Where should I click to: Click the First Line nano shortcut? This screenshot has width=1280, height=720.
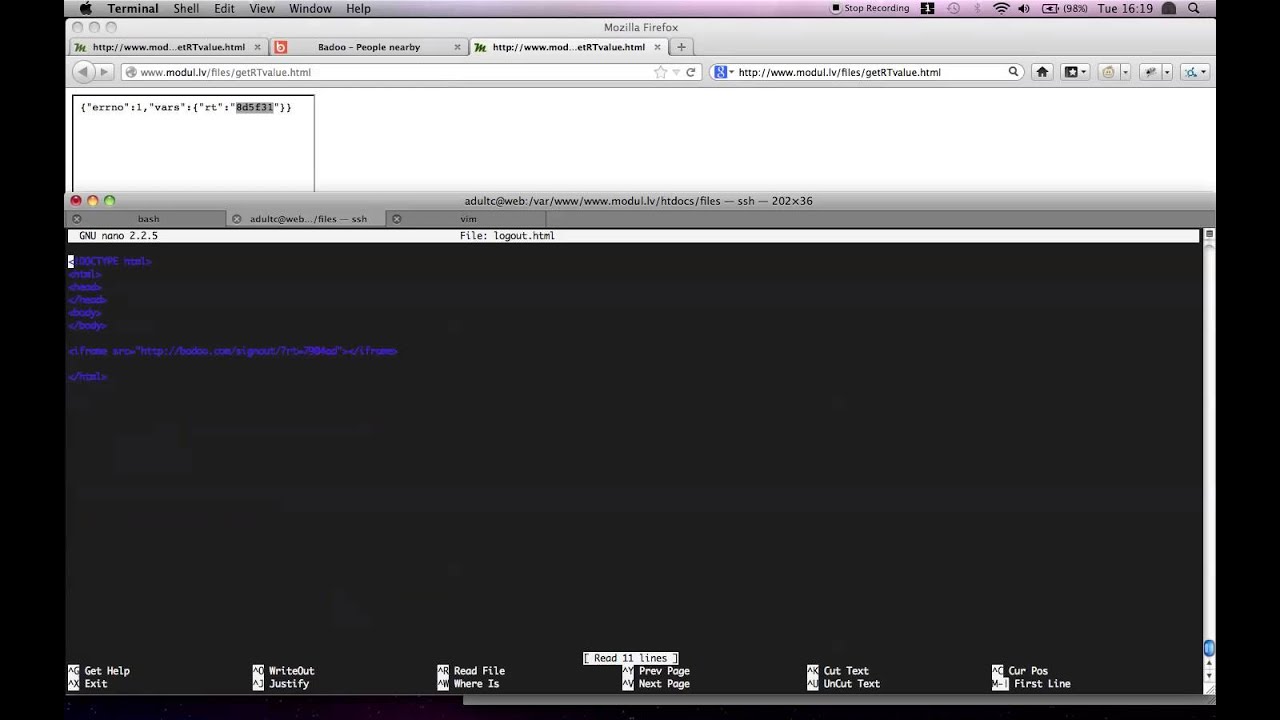(1031, 684)
